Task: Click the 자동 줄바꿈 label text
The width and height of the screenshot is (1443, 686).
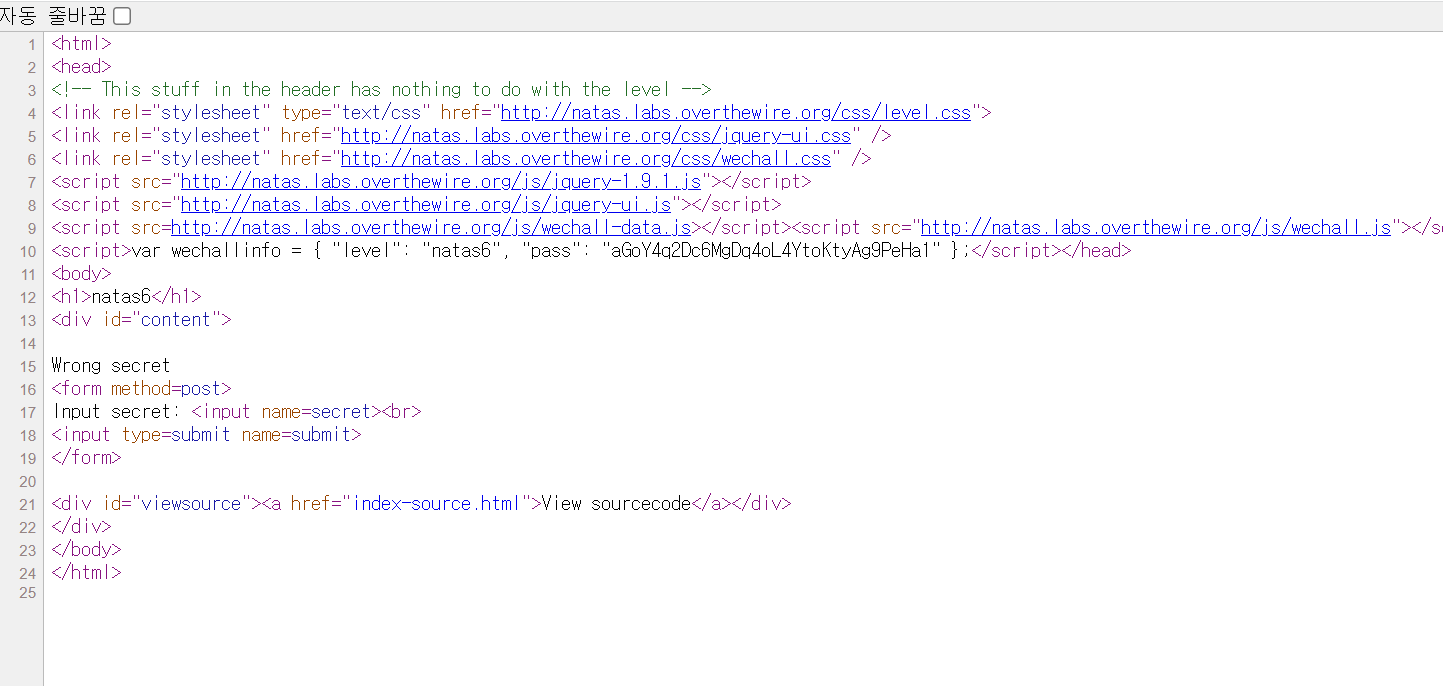Action: [x=52, y=16]
